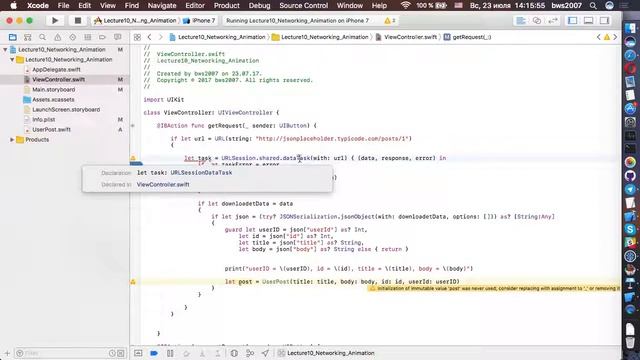The width and height of the screenshot is (640, 360).
Task: Open the Debug navigator tab
Action: click(x=87, y=37)
